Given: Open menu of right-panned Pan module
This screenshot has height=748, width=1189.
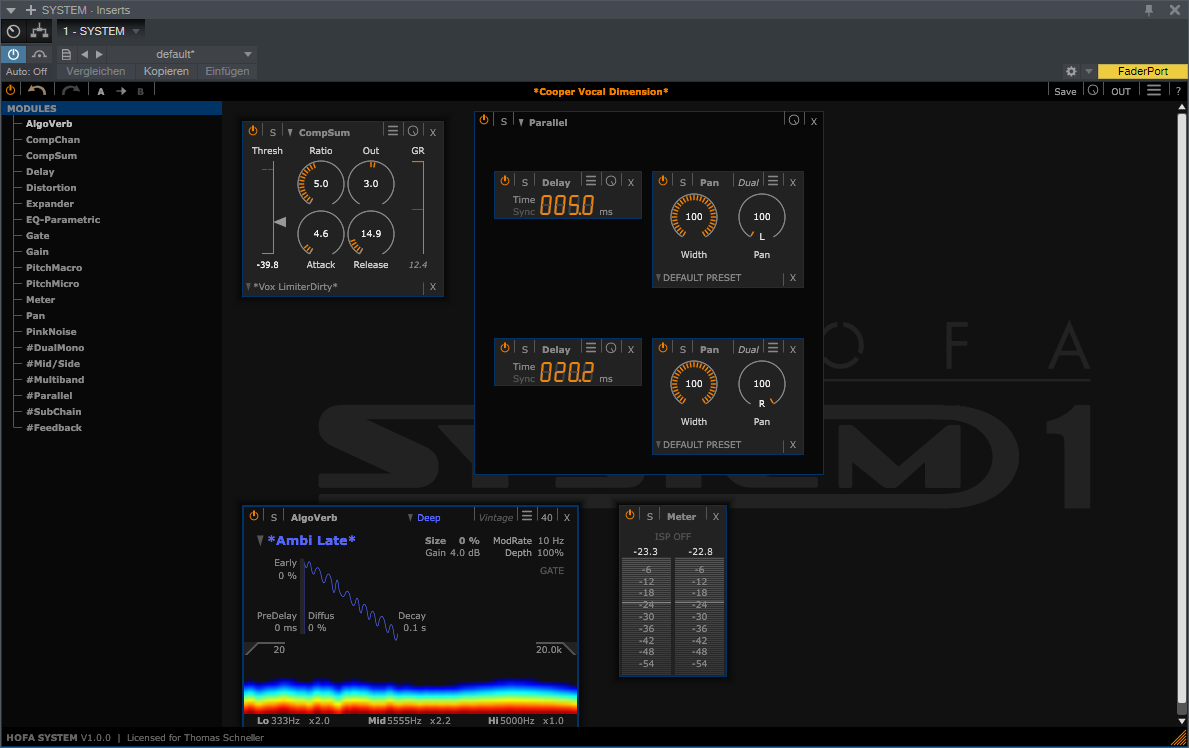Looking at the screenshot, I should pyautogui.click(x=773, y=347).
